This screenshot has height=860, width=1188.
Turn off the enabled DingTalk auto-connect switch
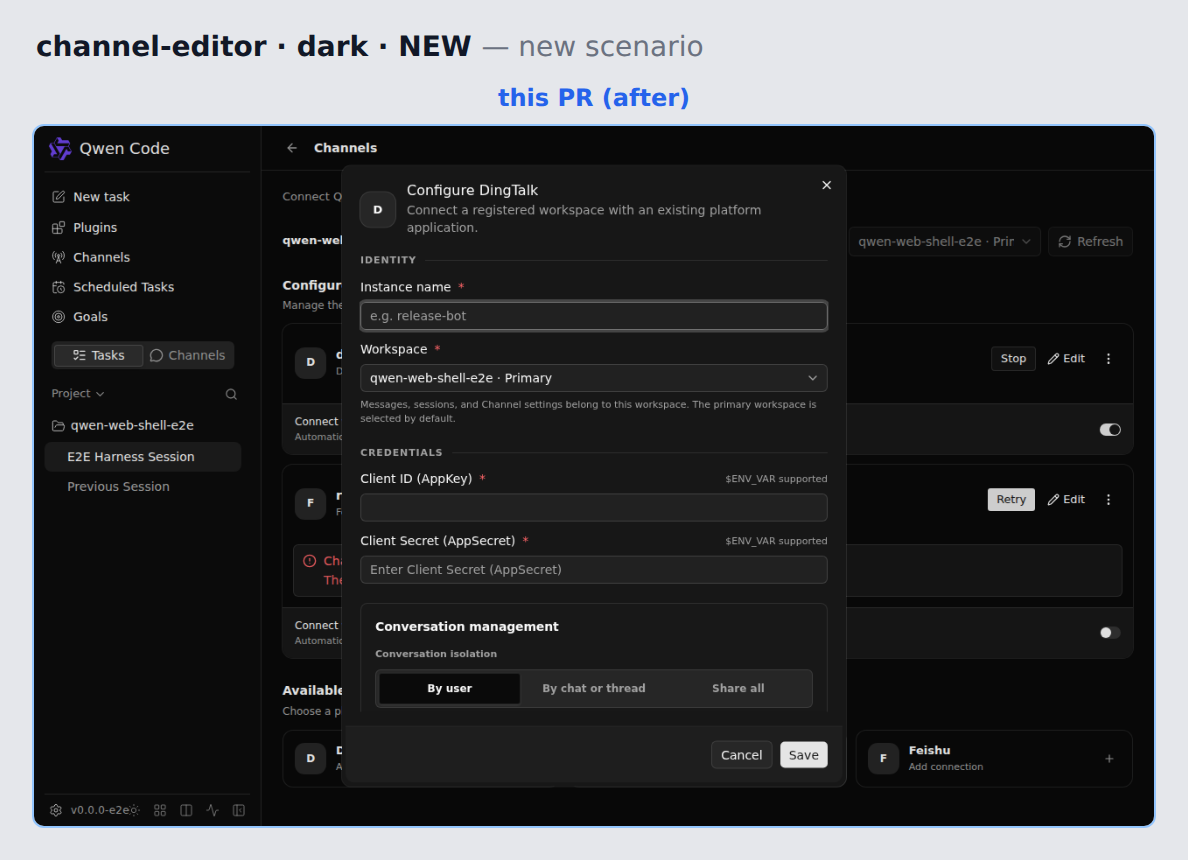(x=1110, y=430)
